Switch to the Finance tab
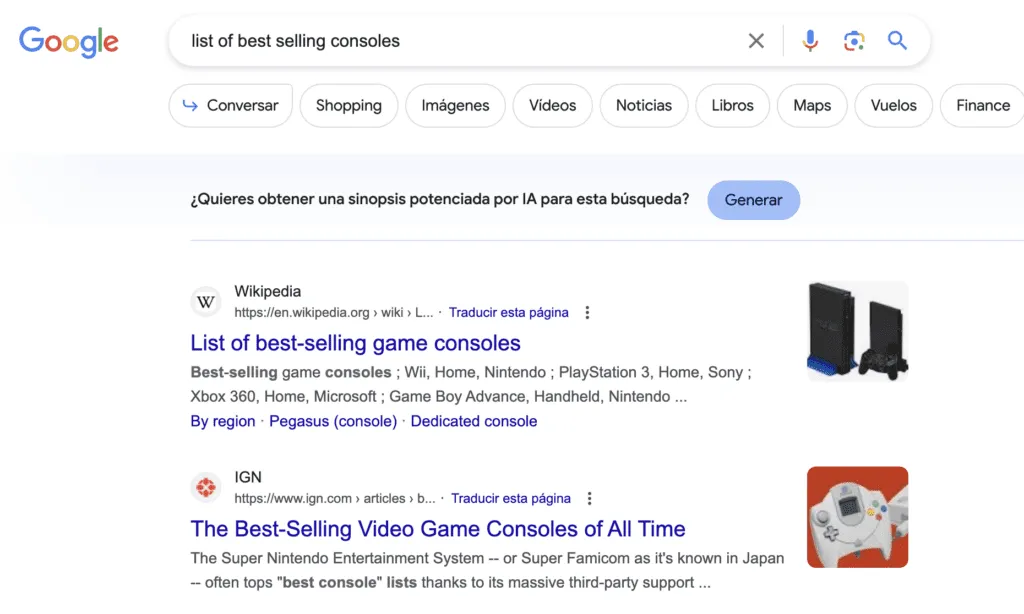The image size is (1024, 614). (982, 105)
